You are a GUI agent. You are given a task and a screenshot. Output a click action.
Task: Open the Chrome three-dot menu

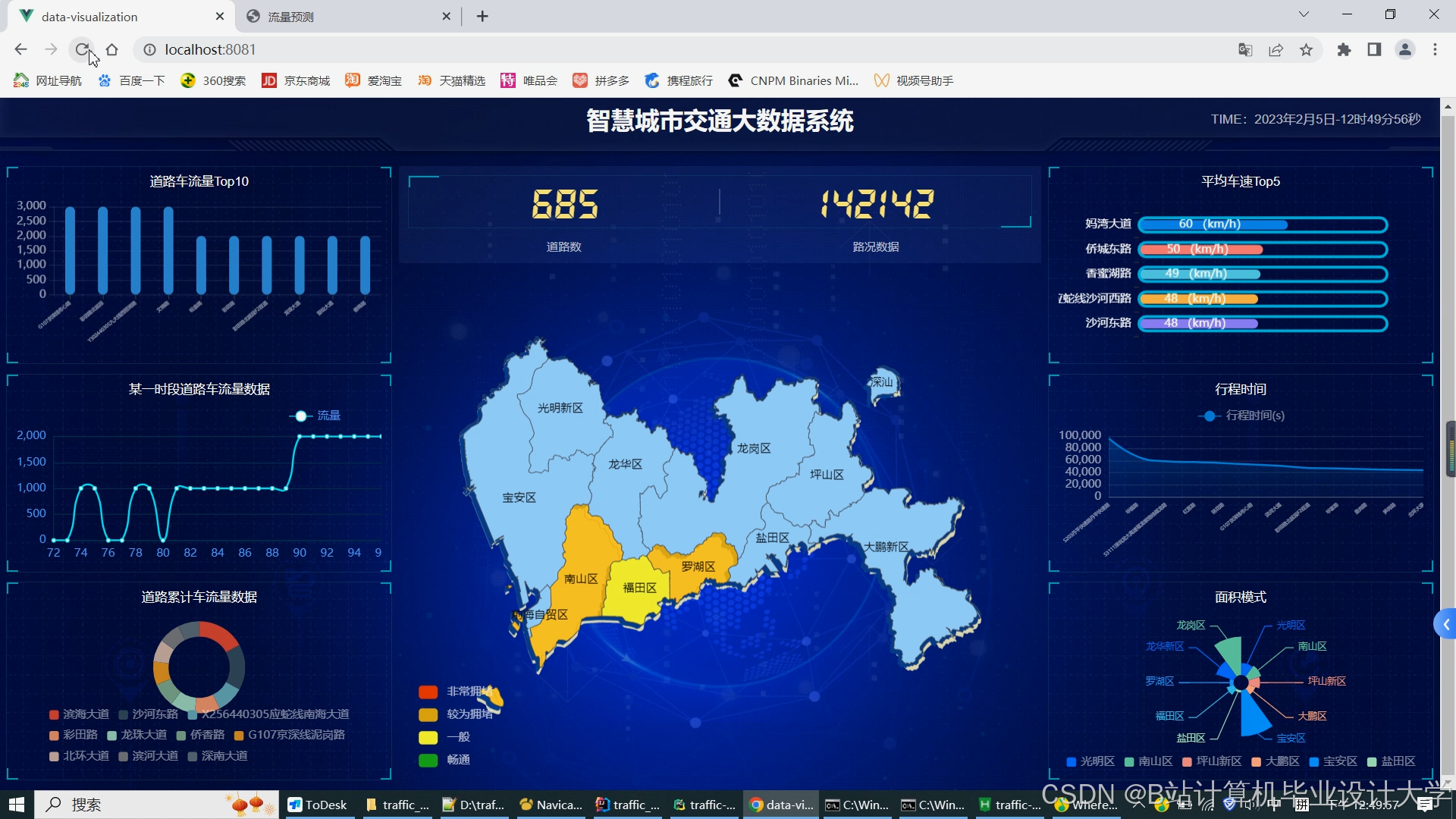pyautogui.click(x=1435, y=49)
